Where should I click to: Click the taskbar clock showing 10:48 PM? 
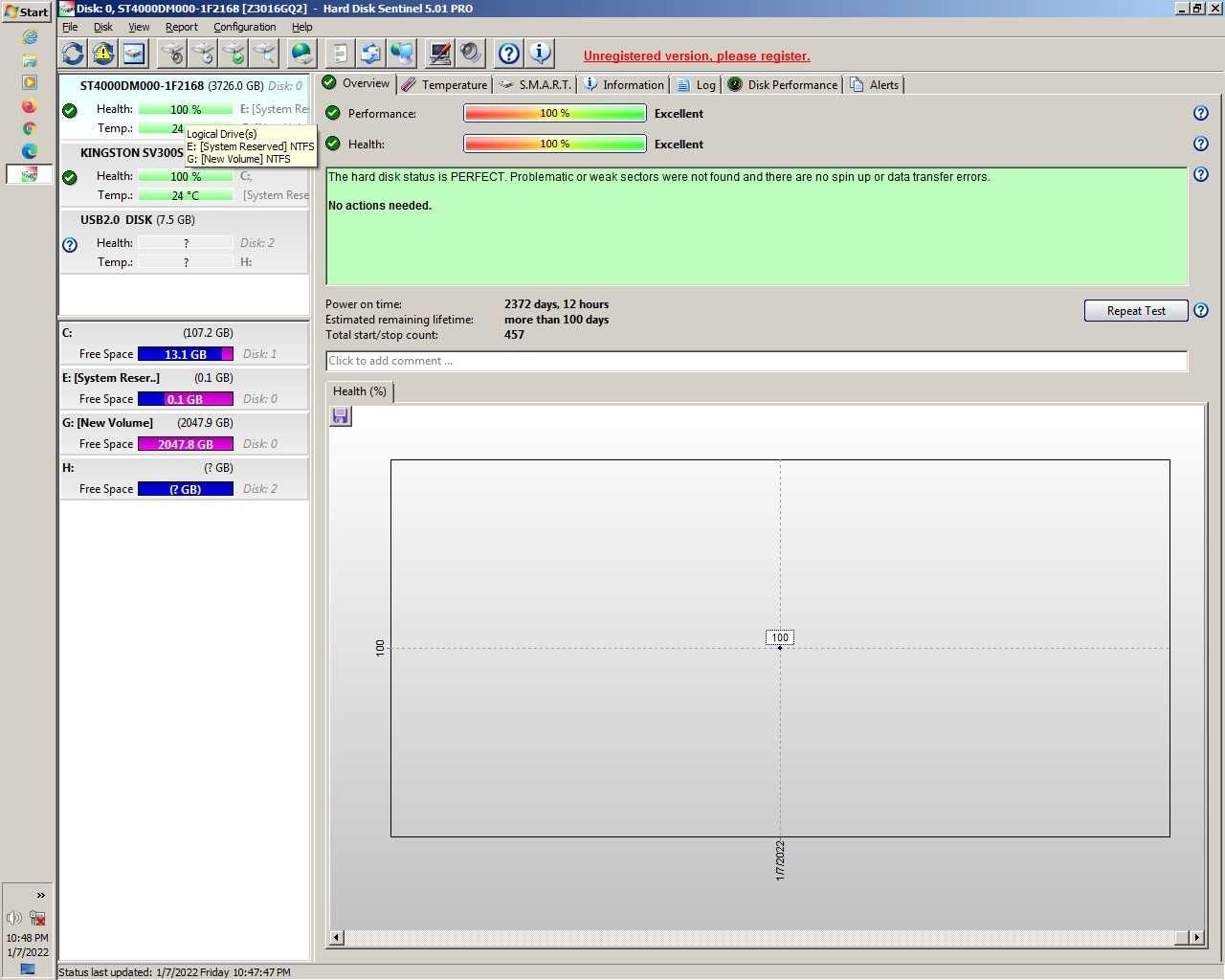tap(27, 938)
